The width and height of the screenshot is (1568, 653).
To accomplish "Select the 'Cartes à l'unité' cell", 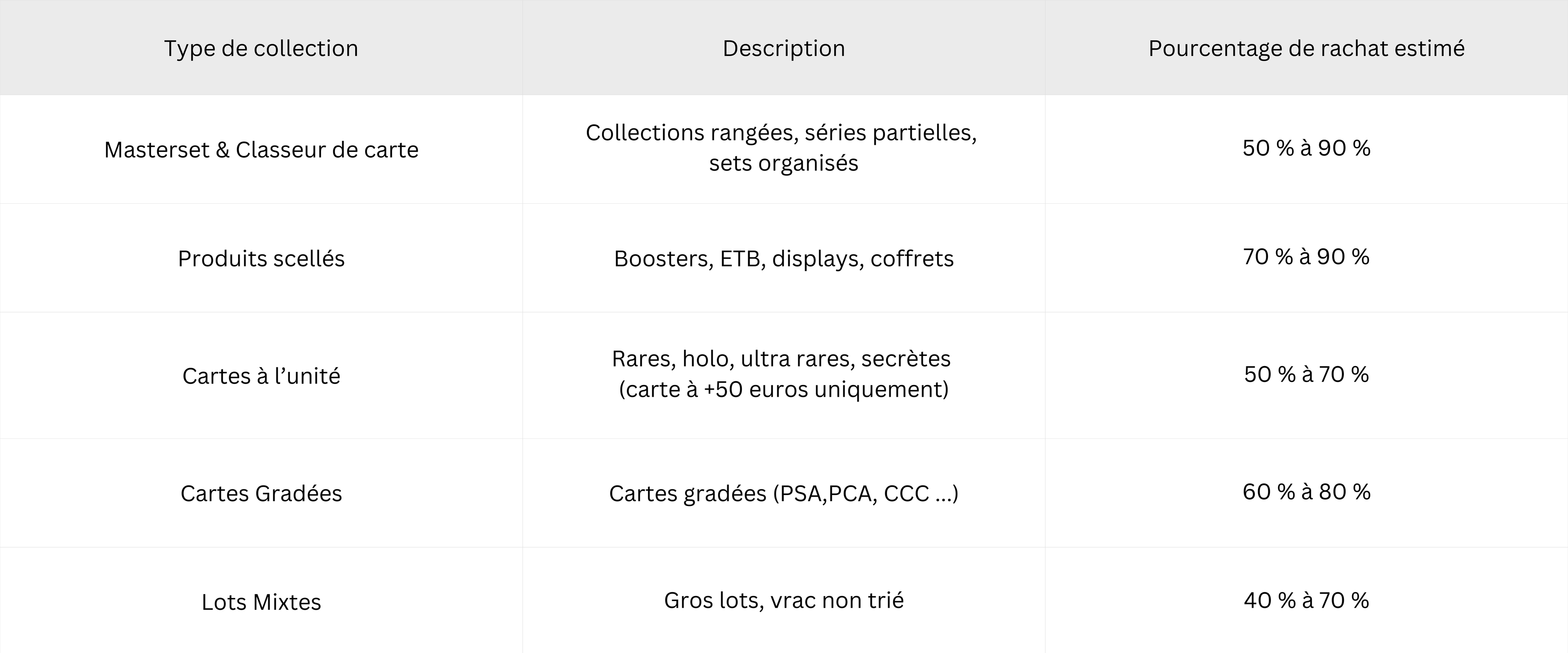I will tap(261, 376).
